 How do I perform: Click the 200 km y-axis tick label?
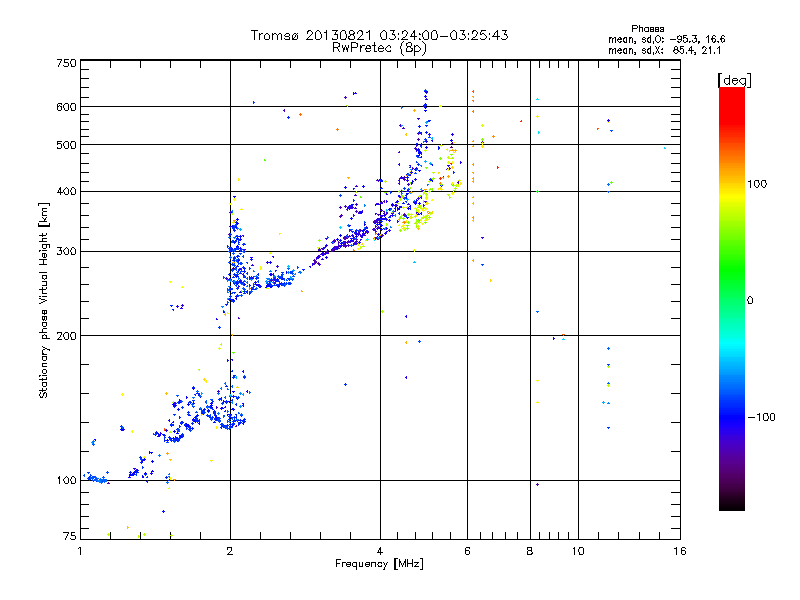[x=66, y=336]
